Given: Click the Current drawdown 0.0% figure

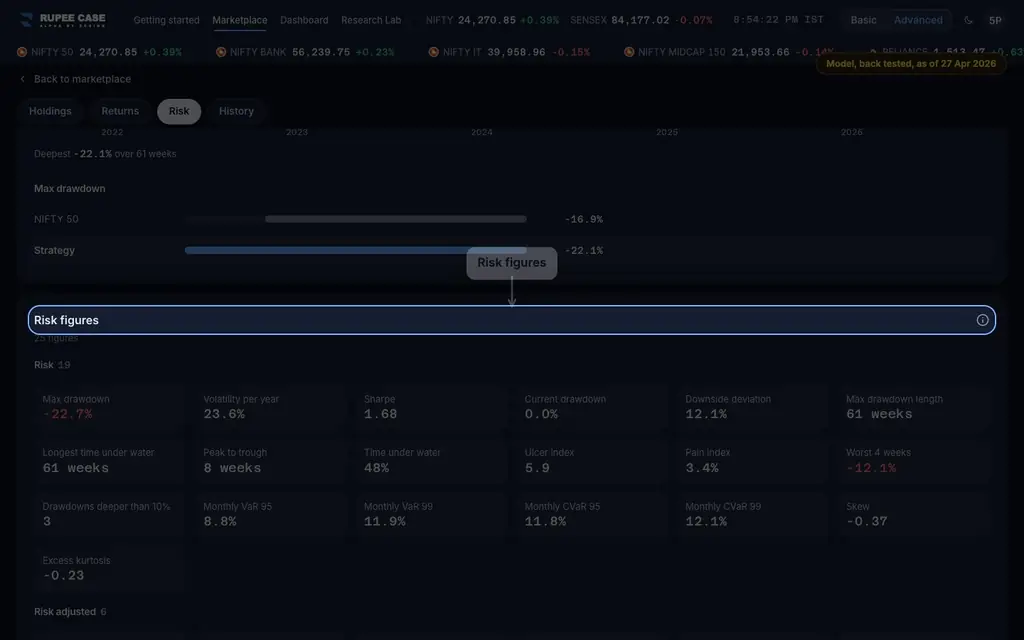Looking at the screenshot, I should point(590,408).
